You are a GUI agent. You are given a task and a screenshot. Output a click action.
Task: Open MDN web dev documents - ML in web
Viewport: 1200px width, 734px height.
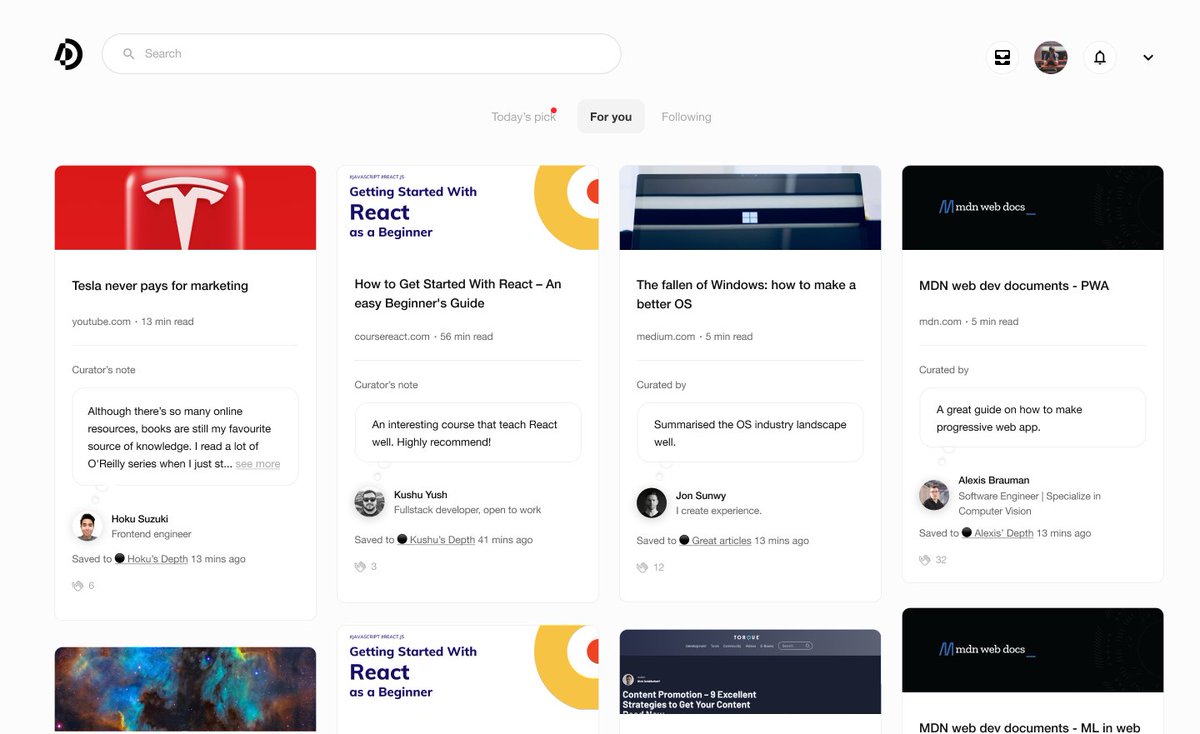[x=1030, y=727]
